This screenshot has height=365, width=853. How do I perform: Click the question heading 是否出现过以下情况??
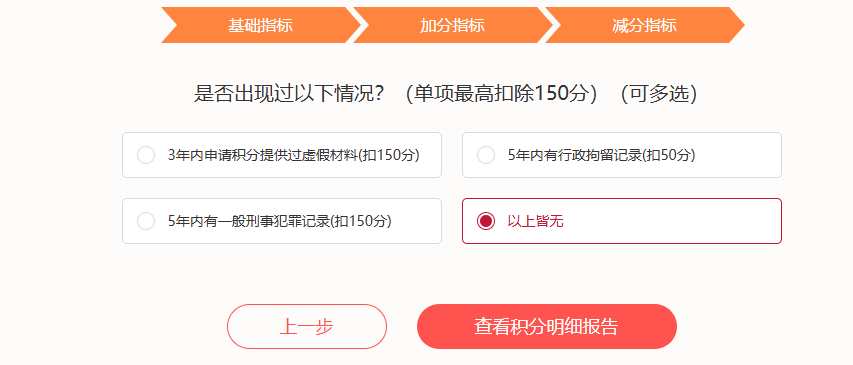pos(289,94)
